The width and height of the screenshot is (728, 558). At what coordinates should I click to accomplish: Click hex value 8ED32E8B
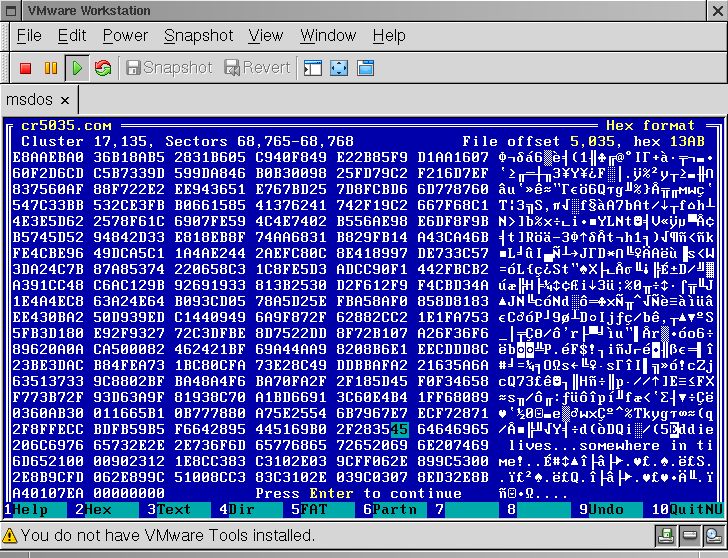453,477
